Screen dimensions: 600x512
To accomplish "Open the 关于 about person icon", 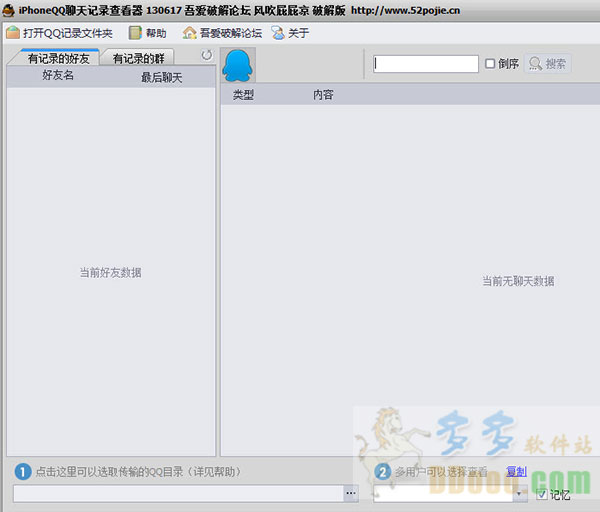I will (x=278, y=33).
